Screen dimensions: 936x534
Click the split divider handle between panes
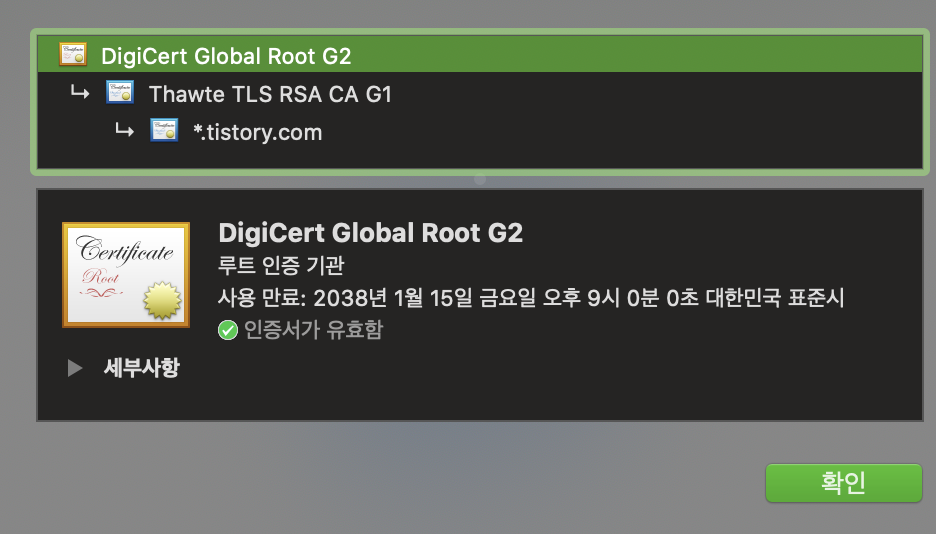(480, 179)
